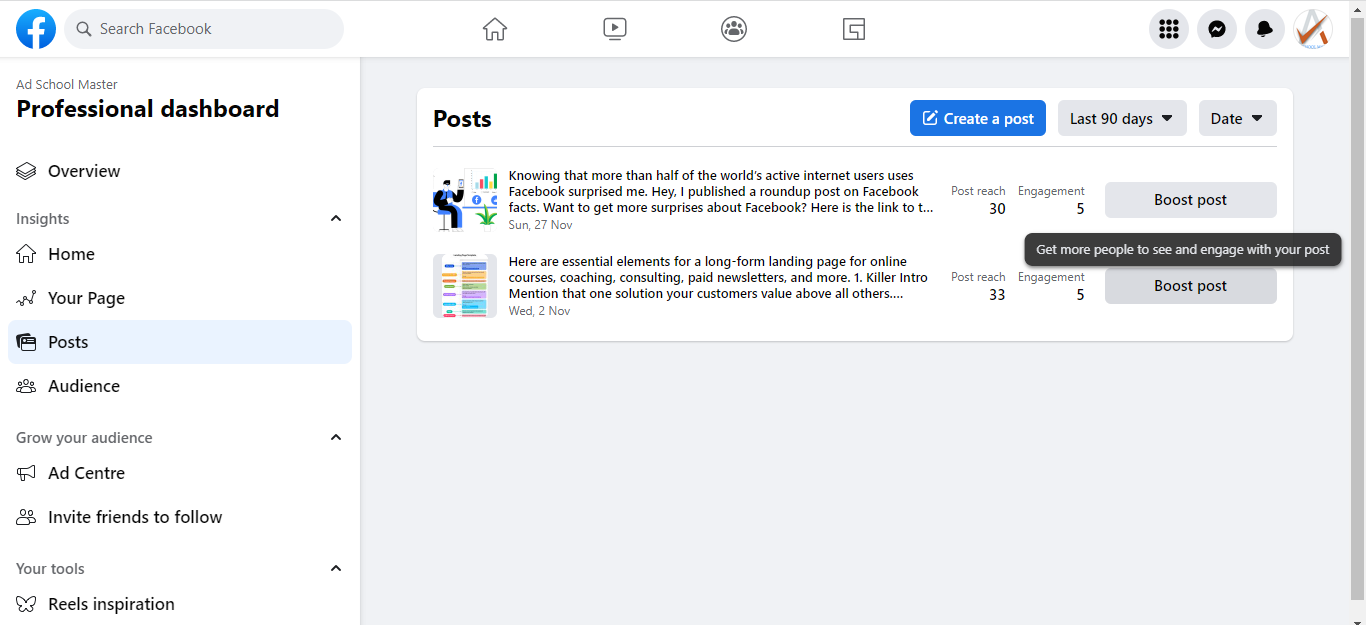Click the pencil icon on Create a post
The width and height of the screenshot is (1366, 625).
(x=930, y=118)
